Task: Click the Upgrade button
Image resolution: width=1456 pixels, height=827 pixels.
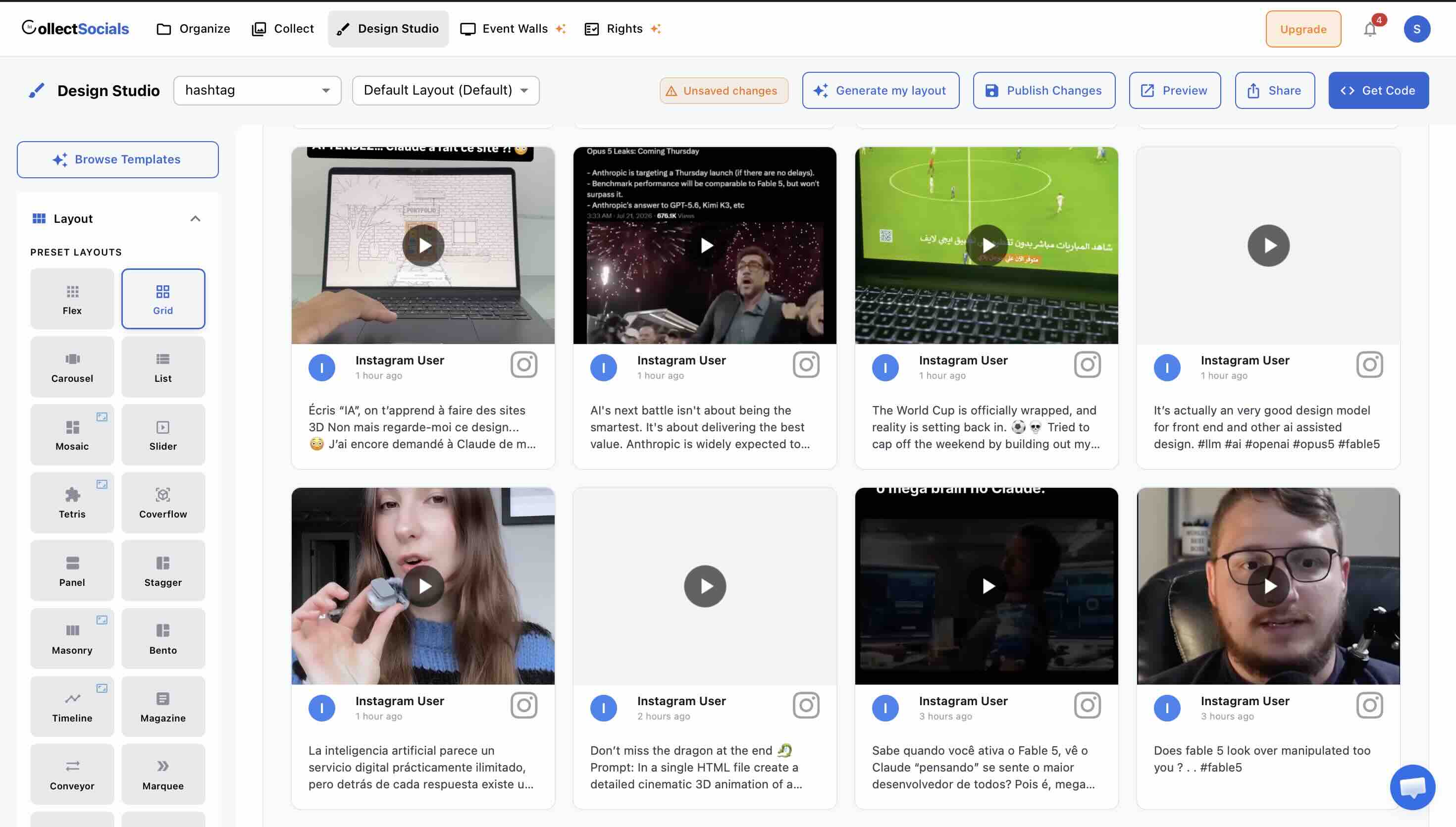Action: pyautogui.click(x=1303, y=29)
